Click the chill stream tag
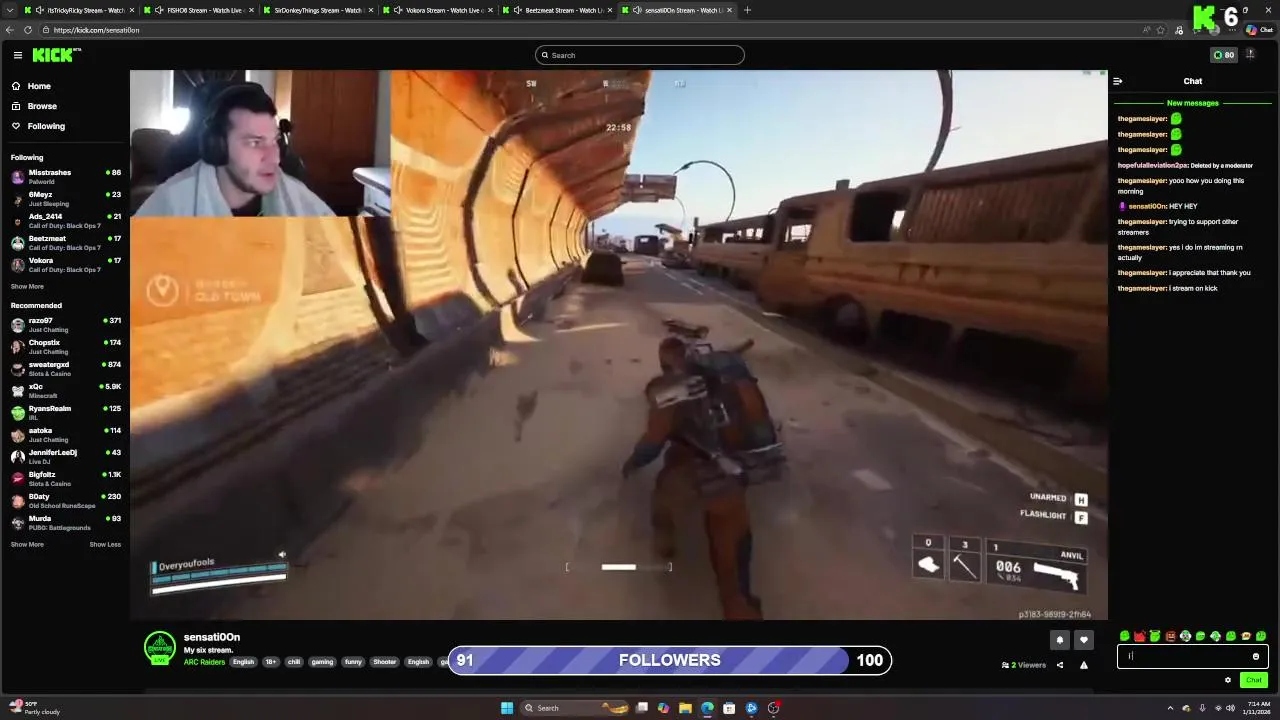1280x720 pixels. 294,662
